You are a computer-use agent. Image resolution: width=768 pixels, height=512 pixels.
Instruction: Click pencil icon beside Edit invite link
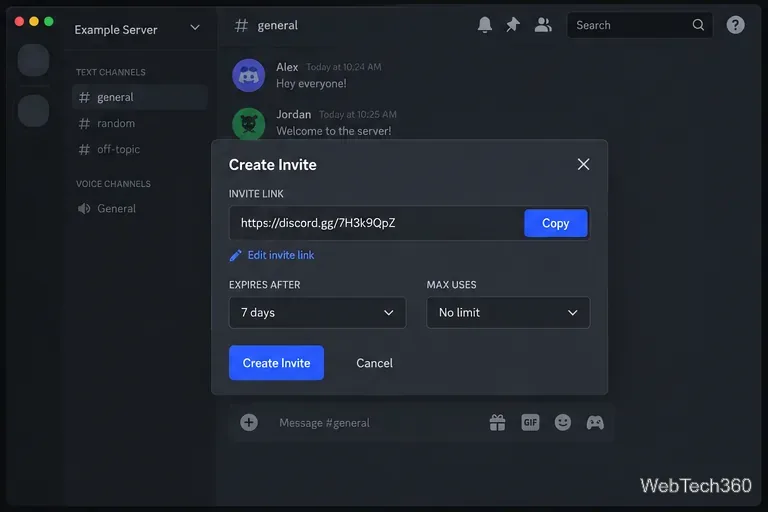[x=236, y=255]
